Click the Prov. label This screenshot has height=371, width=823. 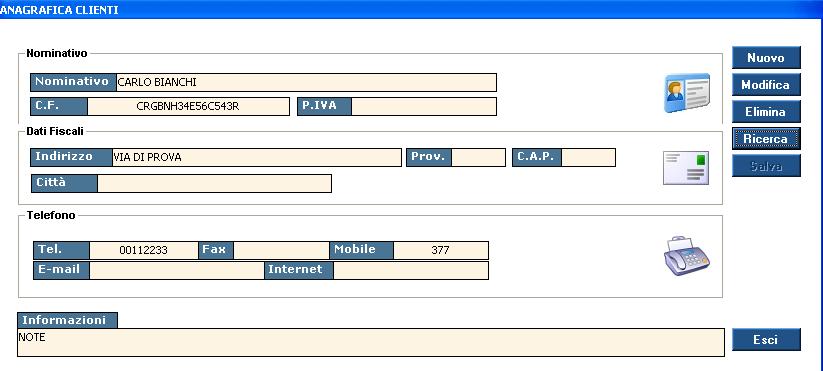coord(429,157)
